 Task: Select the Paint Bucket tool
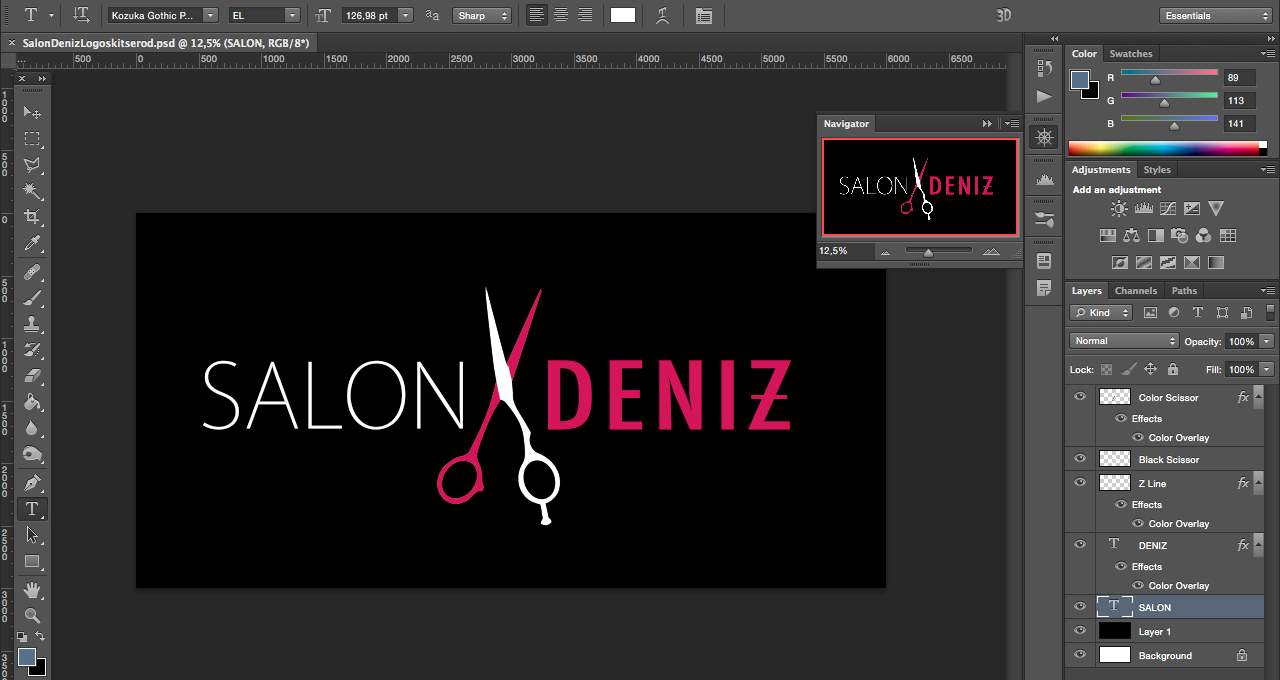point(32,402)
